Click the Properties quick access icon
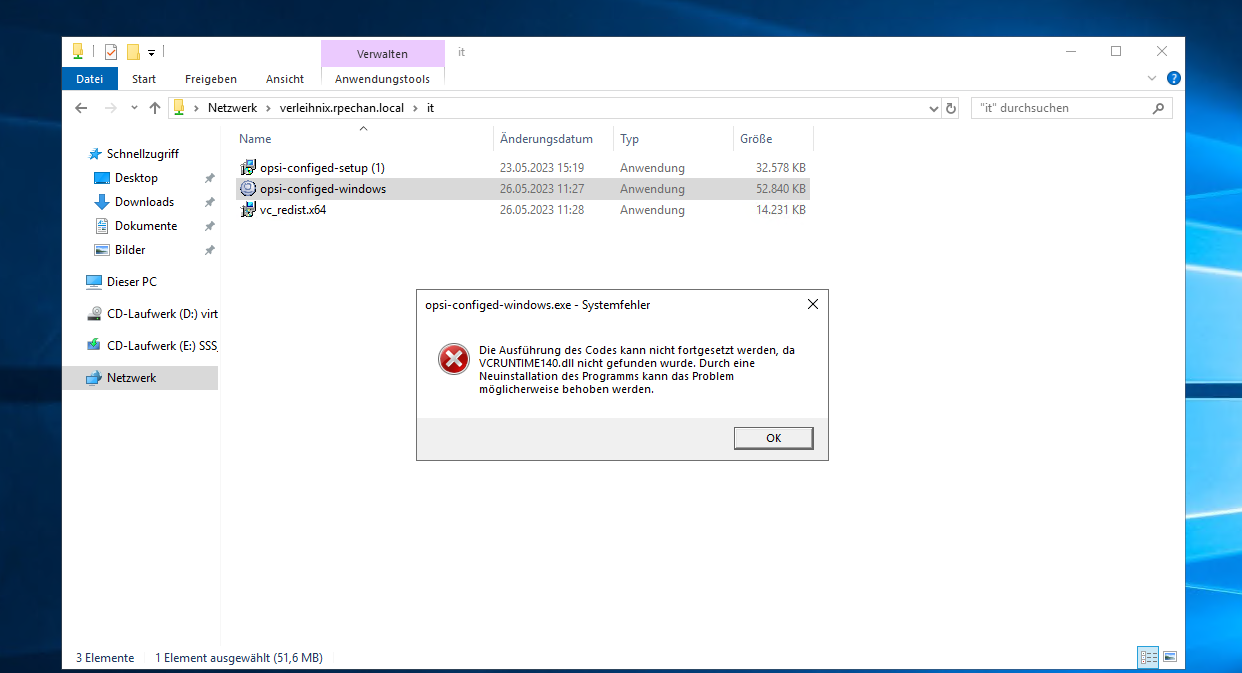The image size is (1242, 673). pos(110,52)
